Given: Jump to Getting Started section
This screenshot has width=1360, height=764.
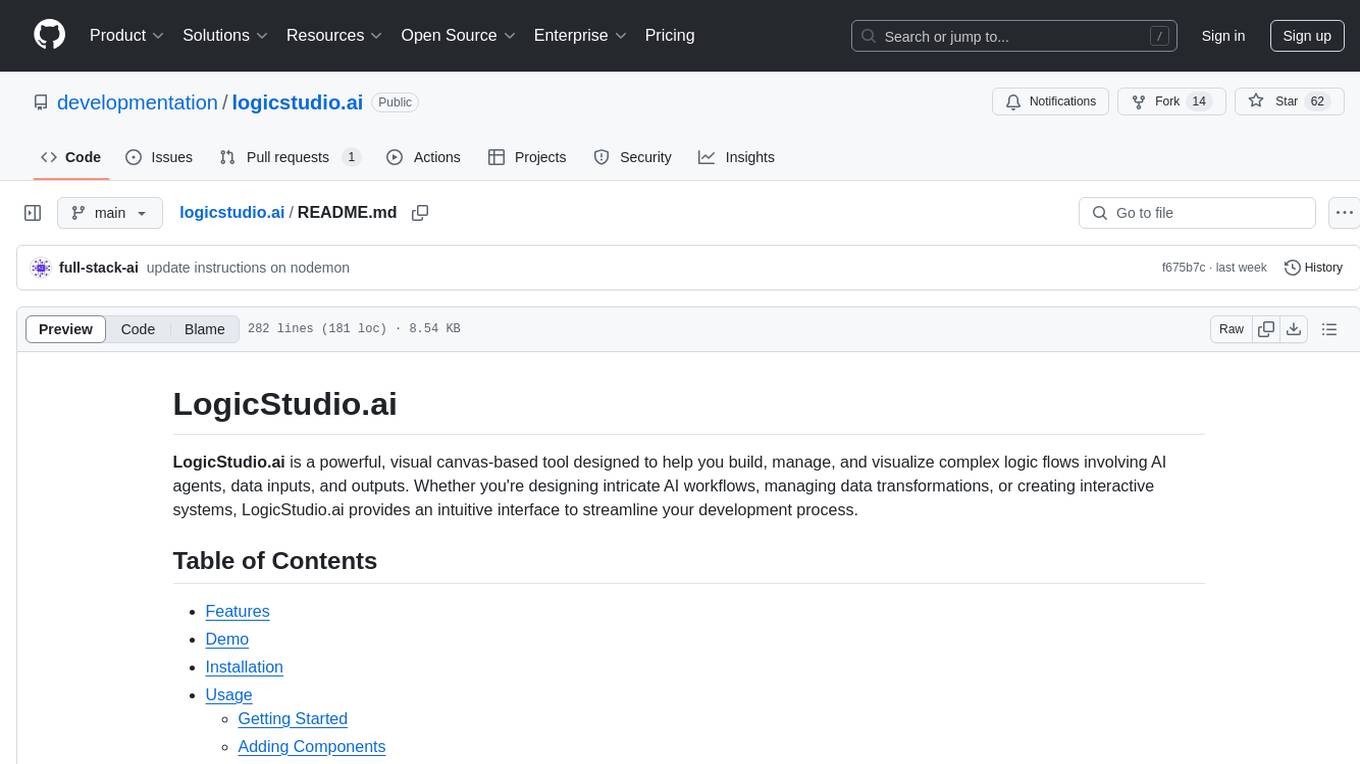Looking at the screenshot, I should pyautogui.click(x=293, y=719).
